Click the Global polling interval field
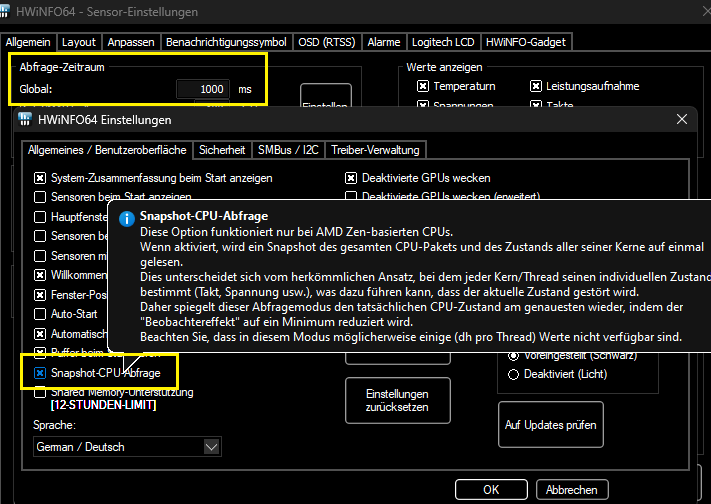 coord(203,89)
